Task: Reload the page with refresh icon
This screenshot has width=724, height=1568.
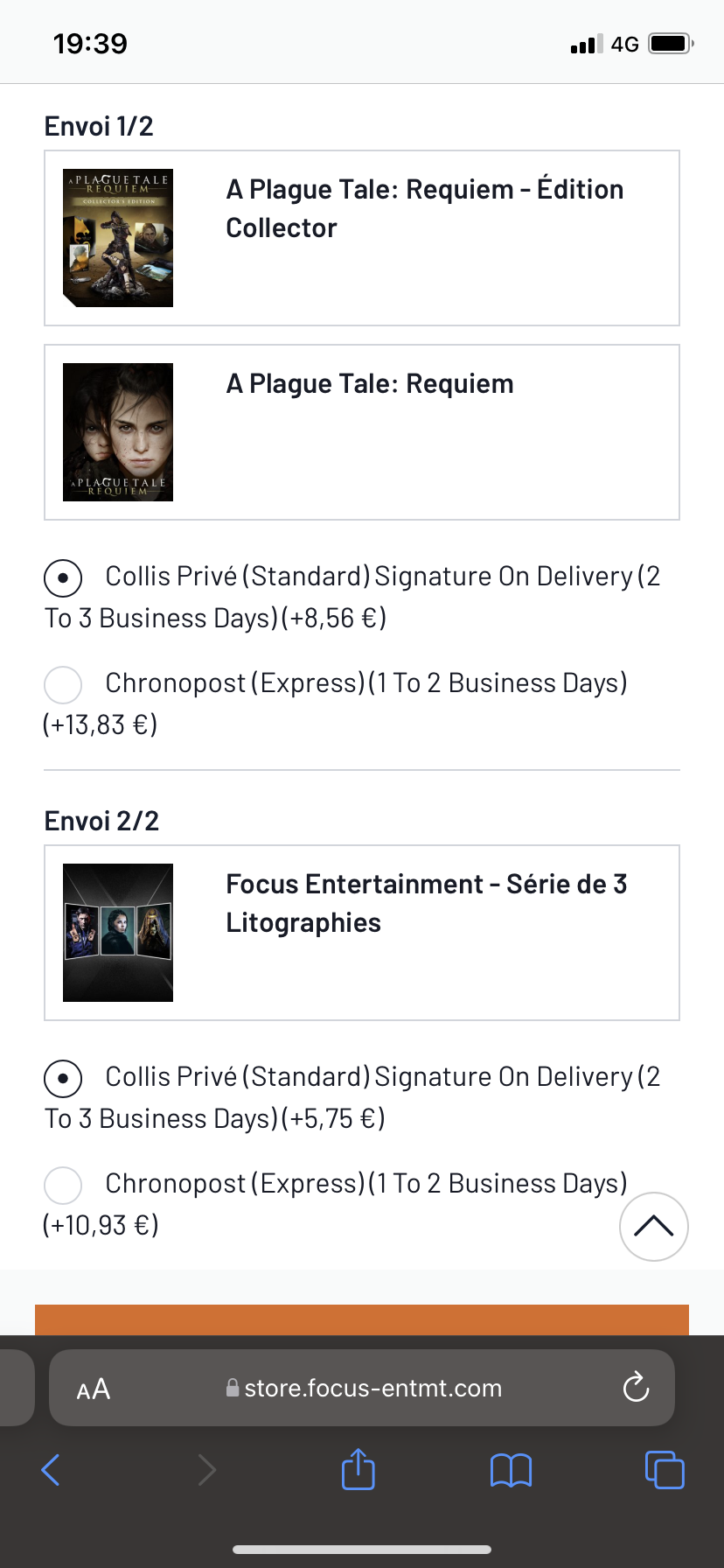Action: [636, 1388]
